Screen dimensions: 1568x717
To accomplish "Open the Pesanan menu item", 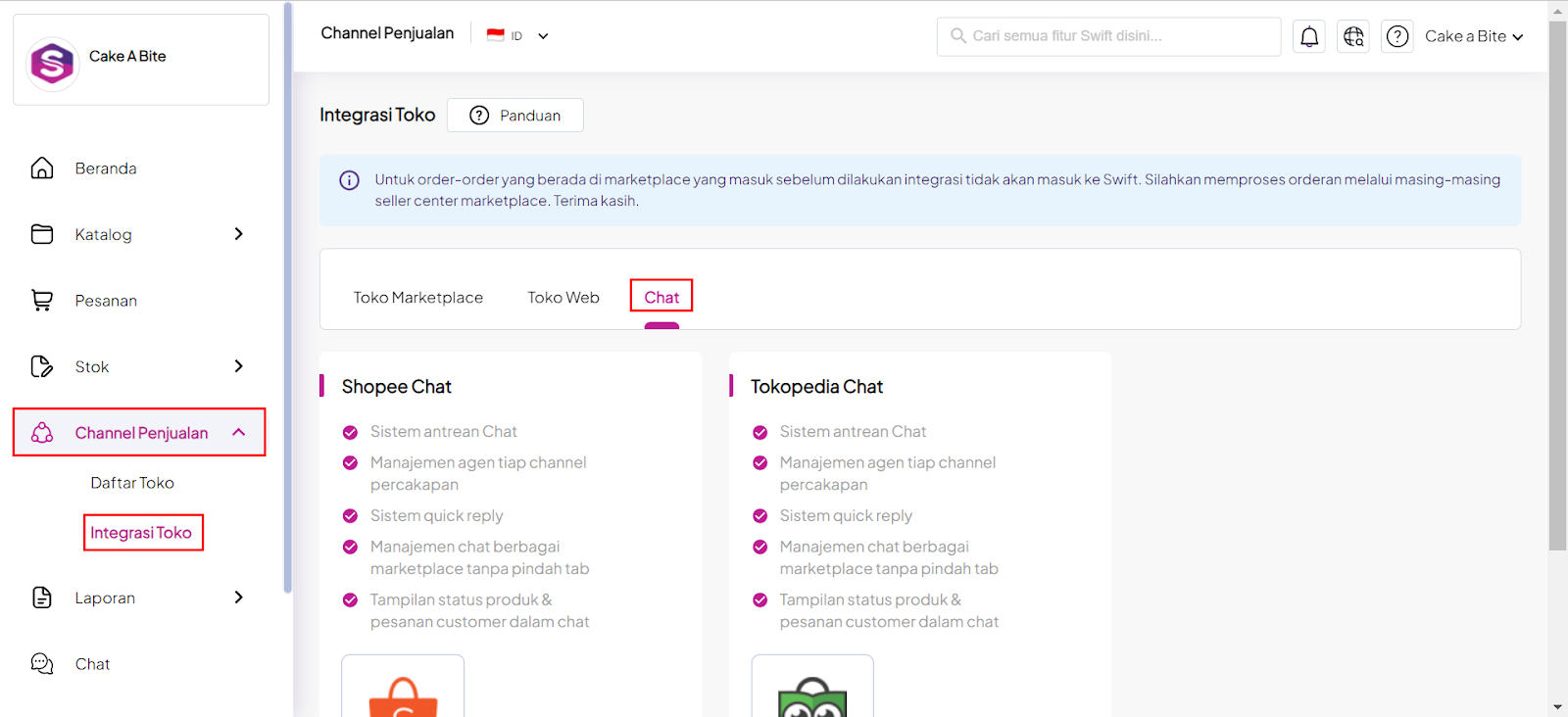I will coord(106,301).
